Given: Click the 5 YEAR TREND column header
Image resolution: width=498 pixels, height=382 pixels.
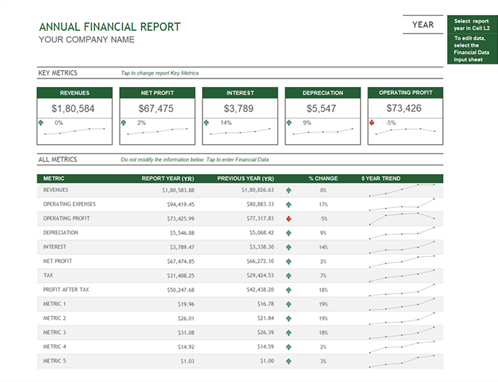Looking at the screenshot, I should coord(381,179).
